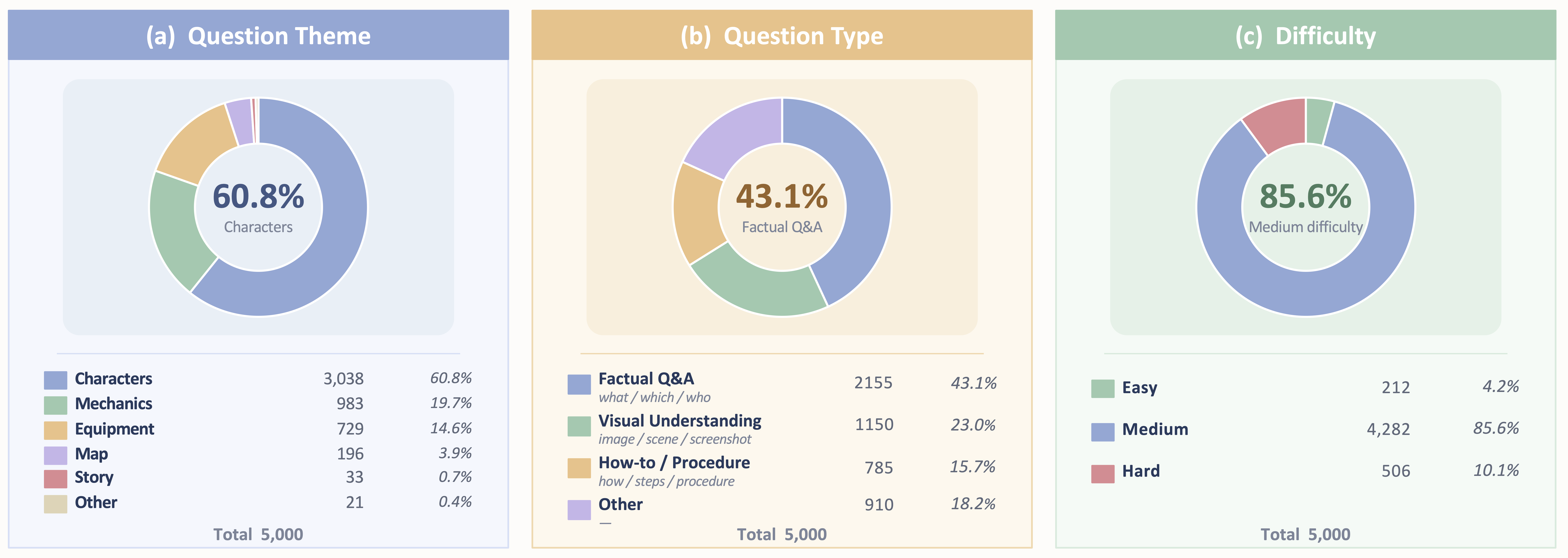Click the "23.0%" percentage value
Viewport: 1568px width, 558px height.
(x=973, y=425)
